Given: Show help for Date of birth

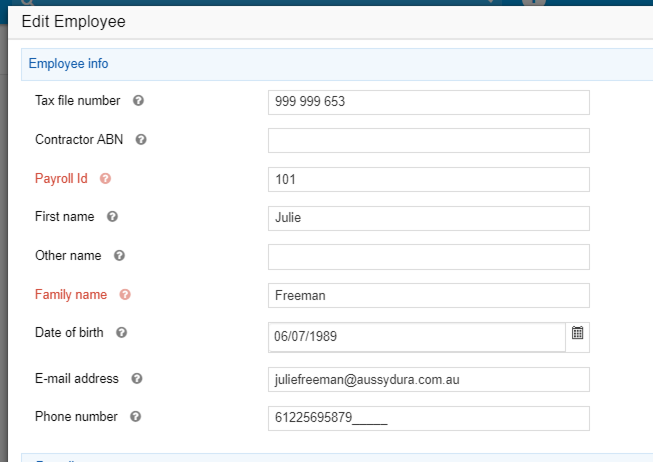Looking at the screenshot, I should (121, 332).
